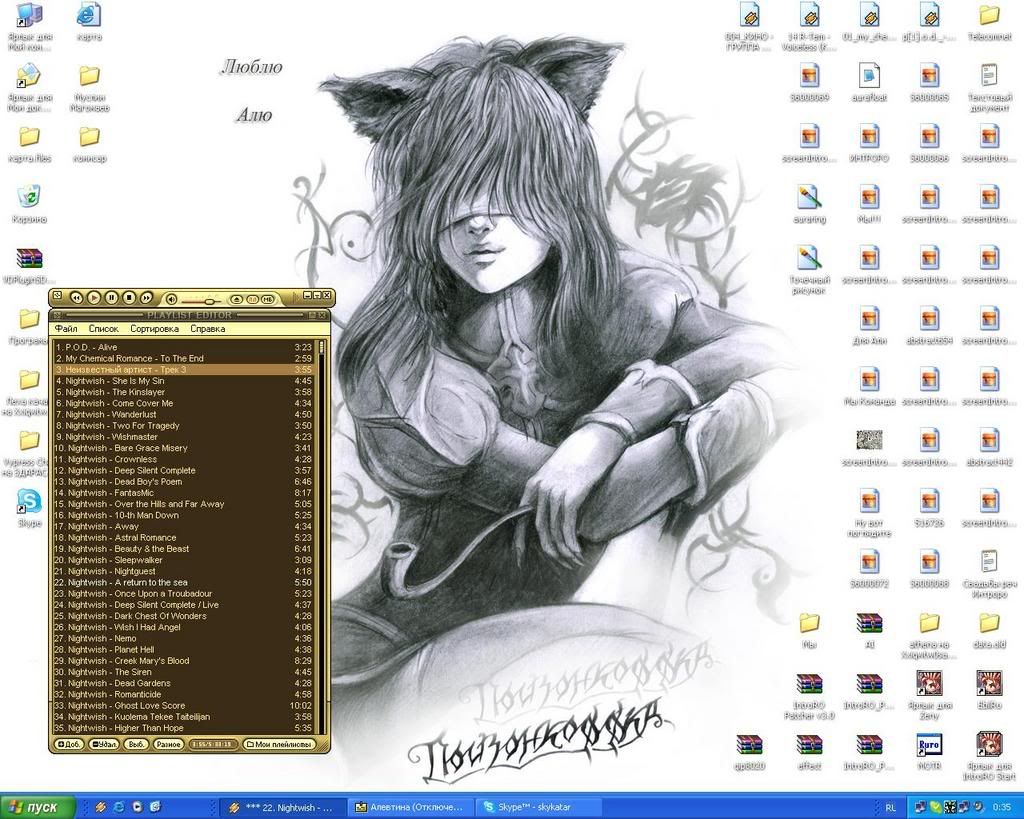Screen dimensions: 1024x819
Task: Select the abstract442 image file
Action: 989,447
